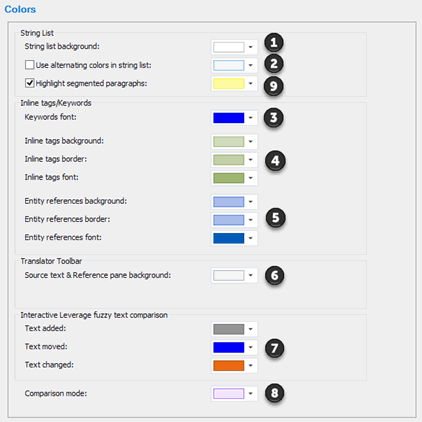Open Source text & Reference pane background dropdown
The width and height of the screenshot is (422, 422).
pos(251,275)
